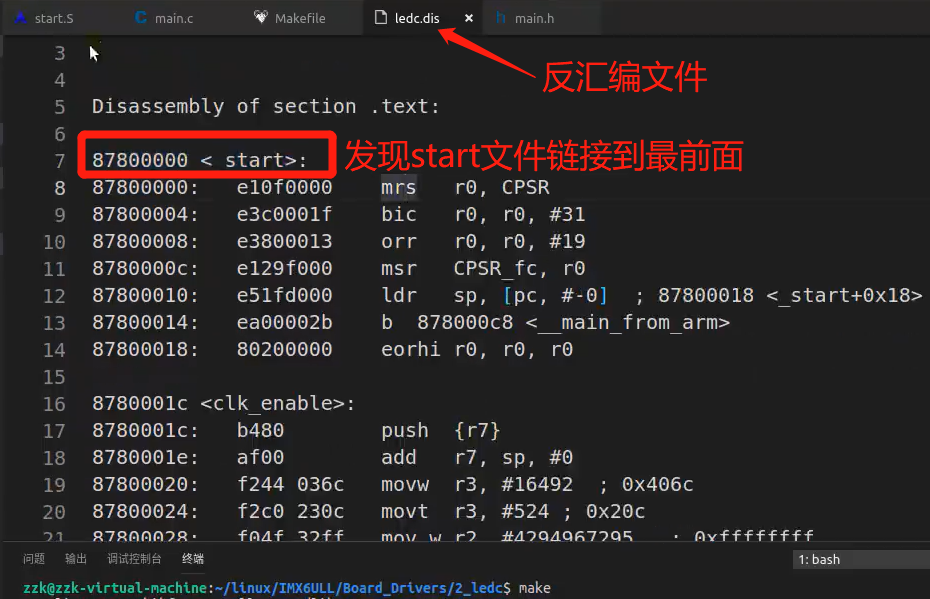Click the '87800000 <_start>:' label
Screen dimensions: 930x599
[199, 160]
